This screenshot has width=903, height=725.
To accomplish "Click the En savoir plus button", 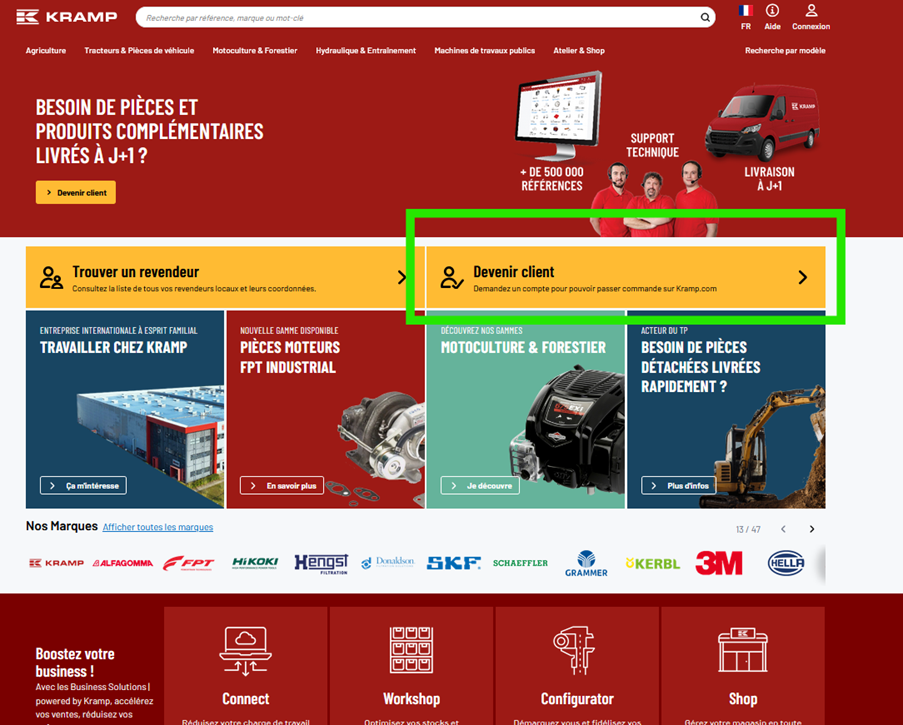I will pyautogui.click(x=282, y=486).
